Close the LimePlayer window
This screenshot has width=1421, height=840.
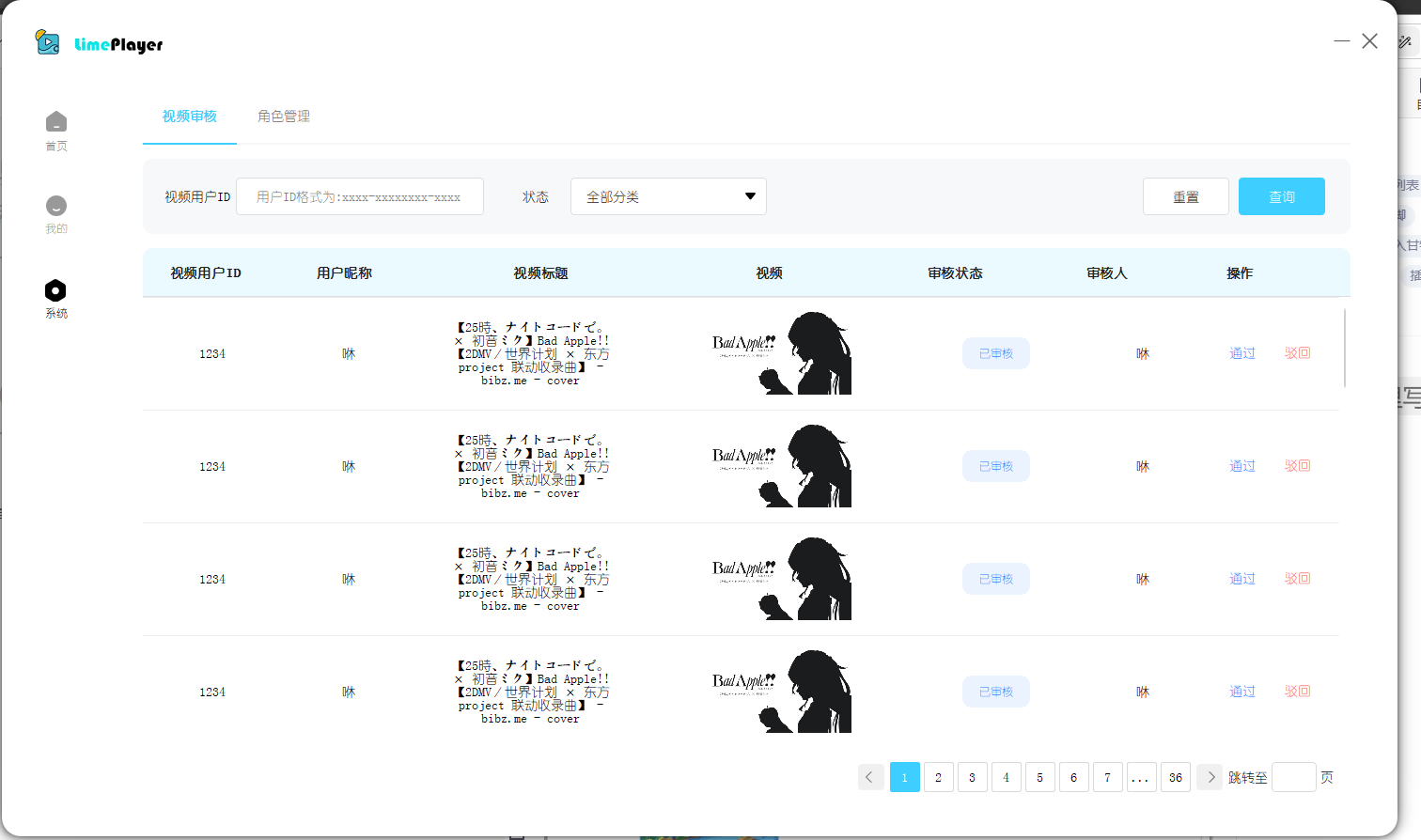pos(1370,41)
